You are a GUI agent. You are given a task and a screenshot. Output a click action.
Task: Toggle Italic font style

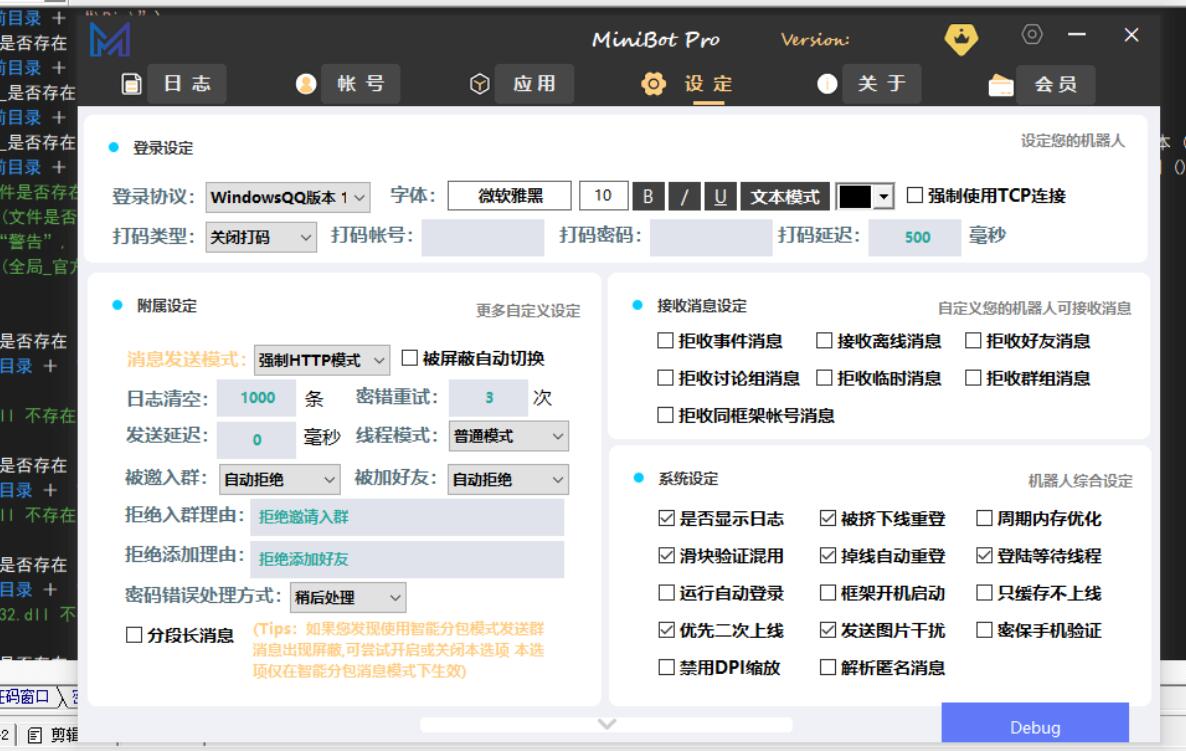[684, 197]
